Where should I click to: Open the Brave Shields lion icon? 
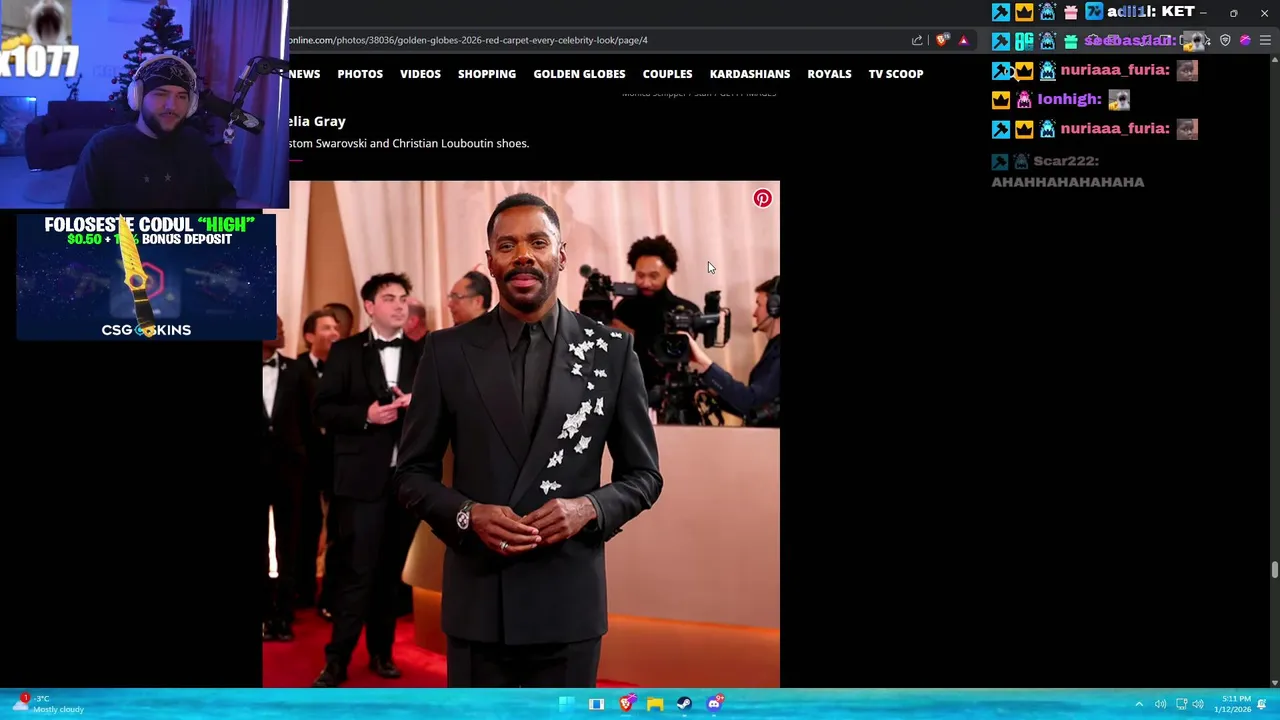click(x=942, y=40)
